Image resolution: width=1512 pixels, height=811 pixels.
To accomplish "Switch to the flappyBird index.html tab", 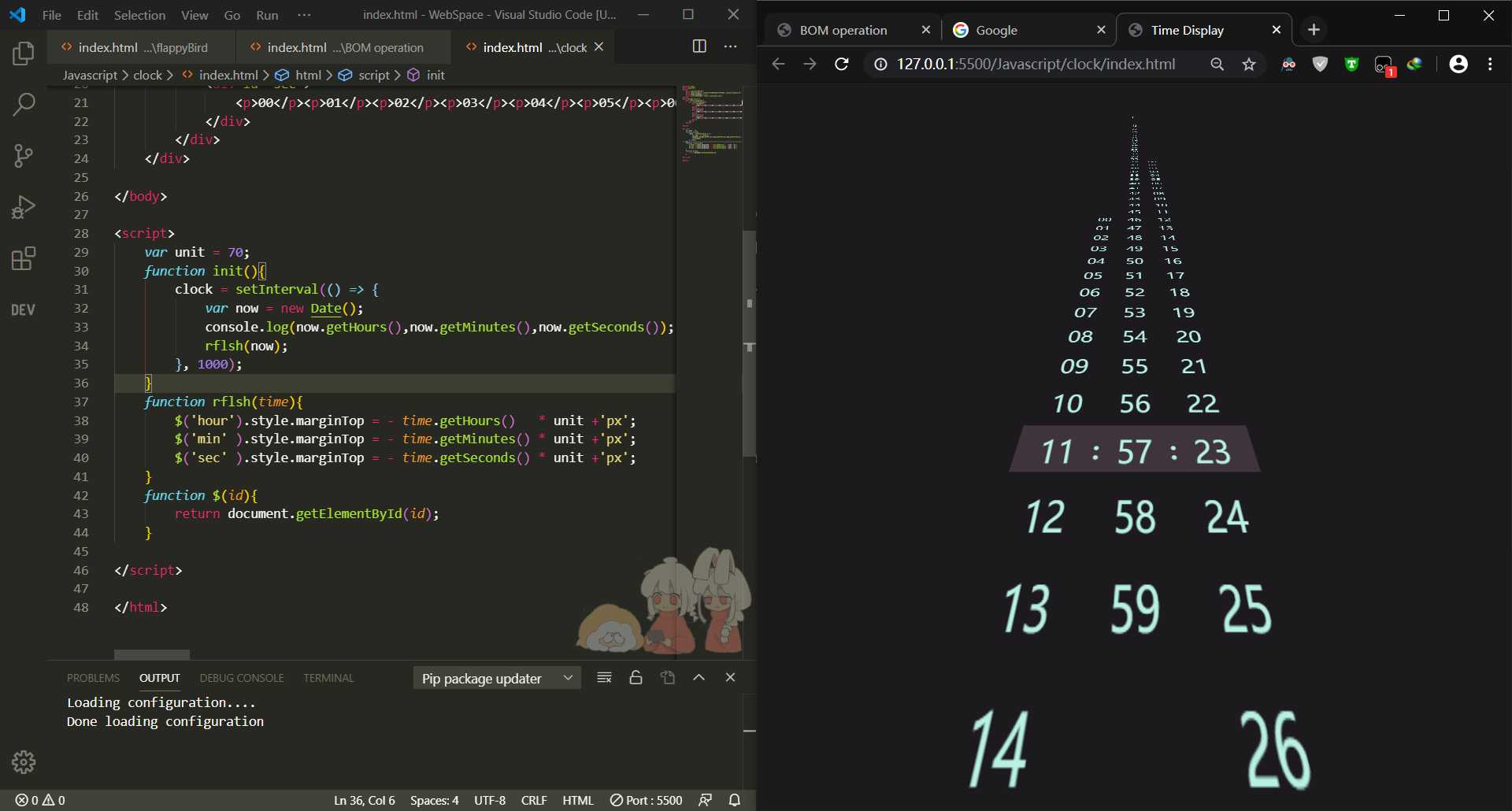I will pyautogui.click(x=142, y=47).
